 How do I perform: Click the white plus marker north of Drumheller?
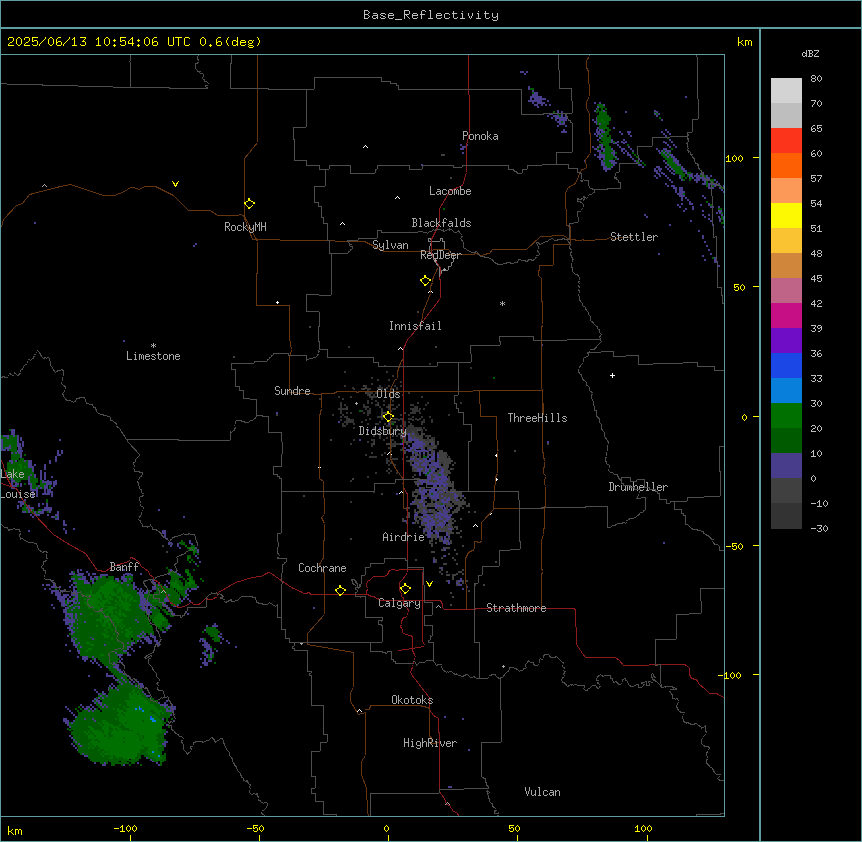612,375
